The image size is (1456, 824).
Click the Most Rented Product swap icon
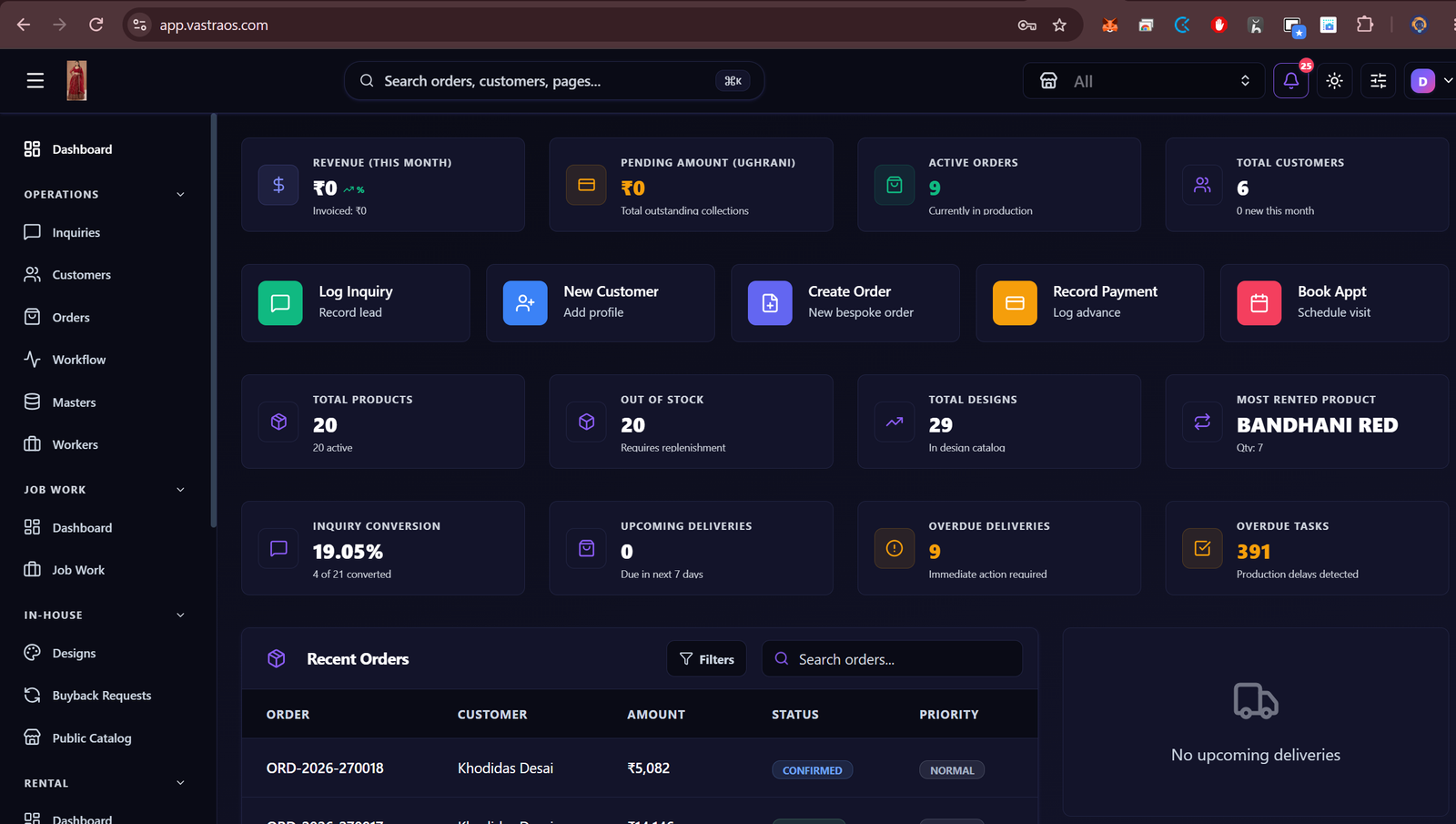pos(1202,422)
